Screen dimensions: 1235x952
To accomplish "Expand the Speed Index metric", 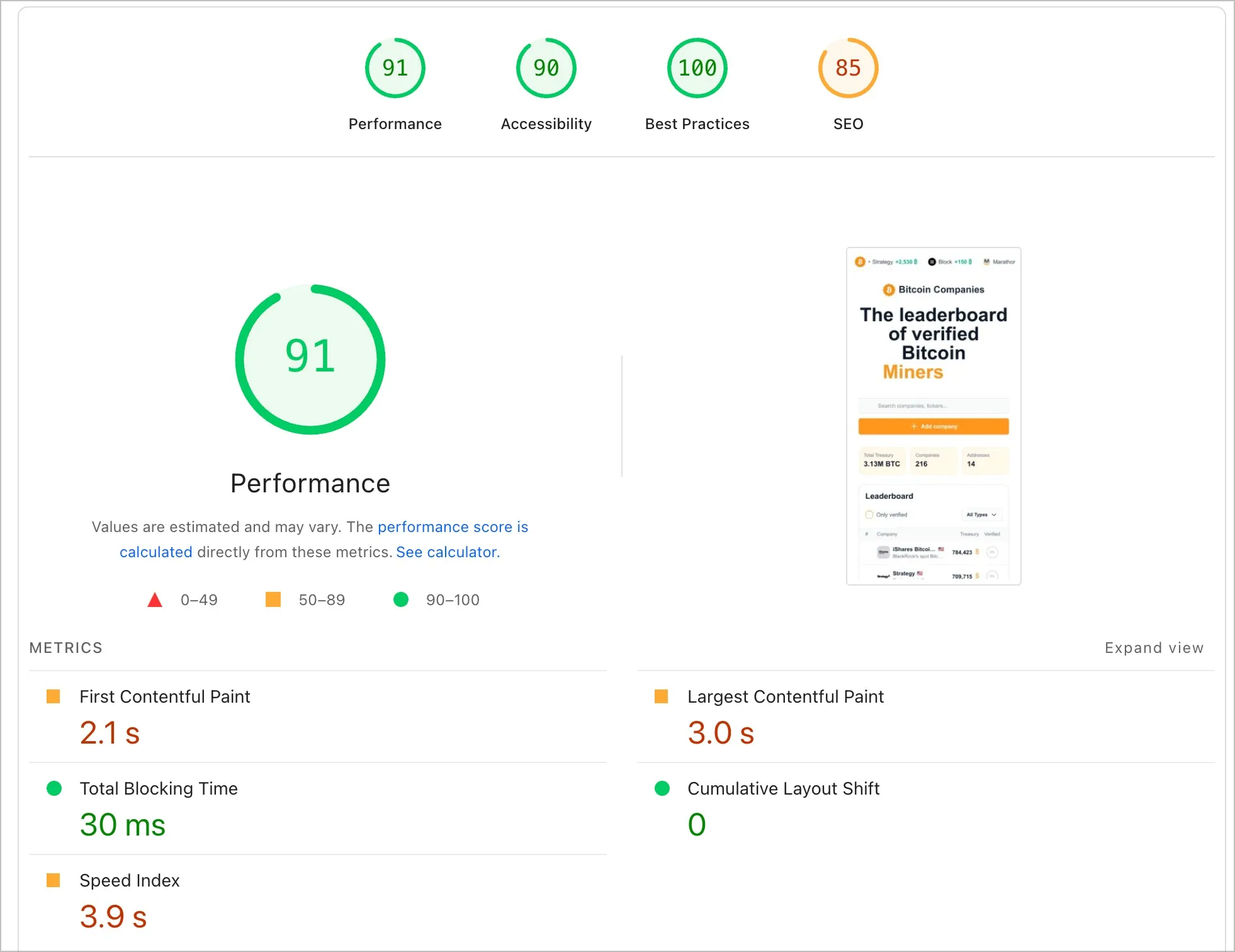I will pos(318,900).
